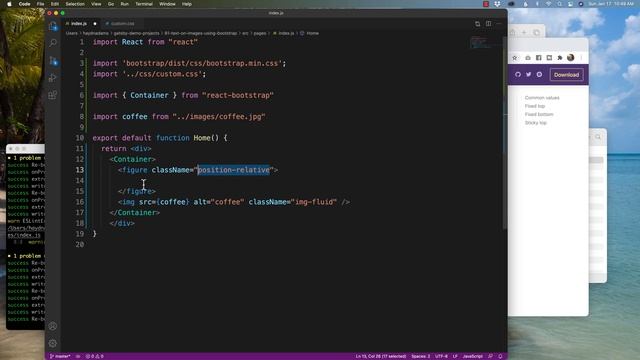The height and width of the screenshot is (360, 640).
Task: Click the sync changes icon in status bar
Action: [78, 356]
